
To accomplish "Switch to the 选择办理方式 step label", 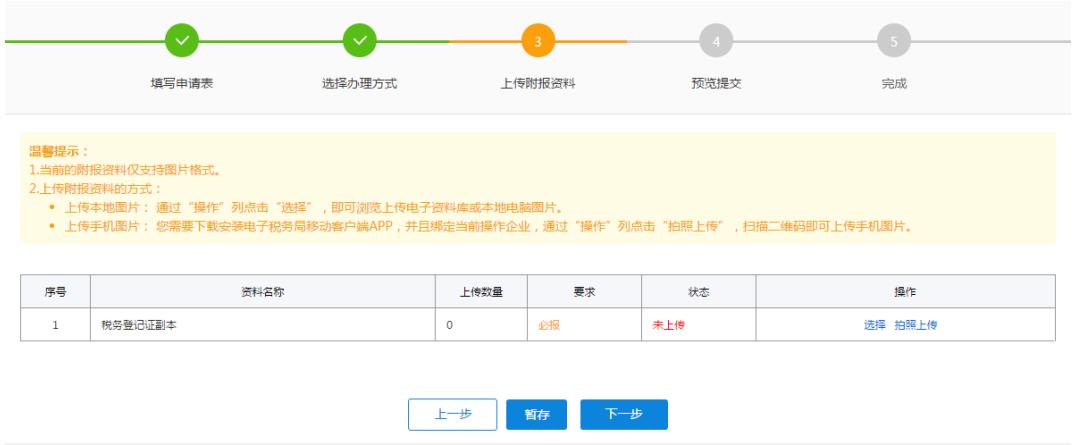I will tap(359, 83).
